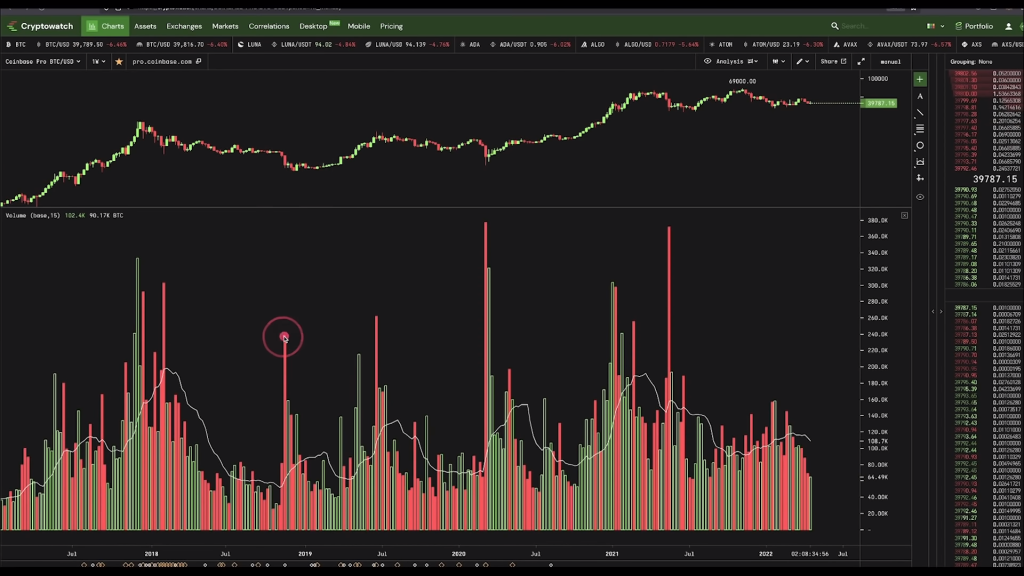Toggle drawings visibility eye icon
This screenshot has width=1024, height=576.
920,196
